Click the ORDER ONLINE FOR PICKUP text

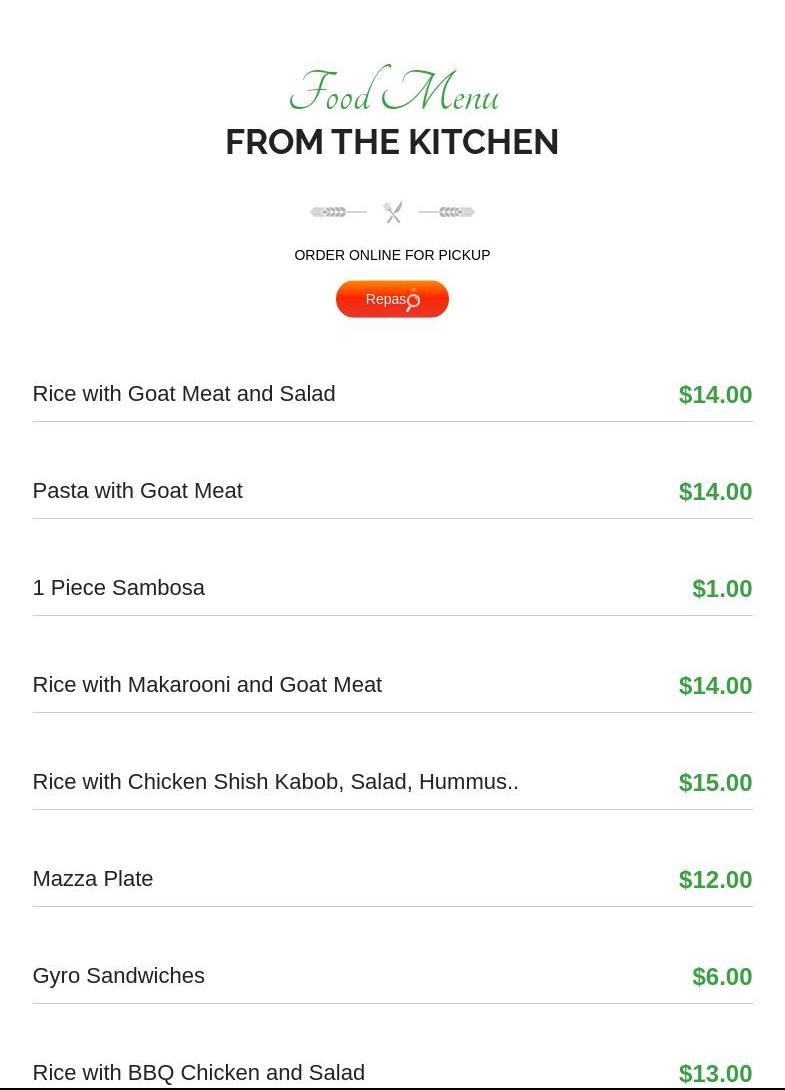392,255
